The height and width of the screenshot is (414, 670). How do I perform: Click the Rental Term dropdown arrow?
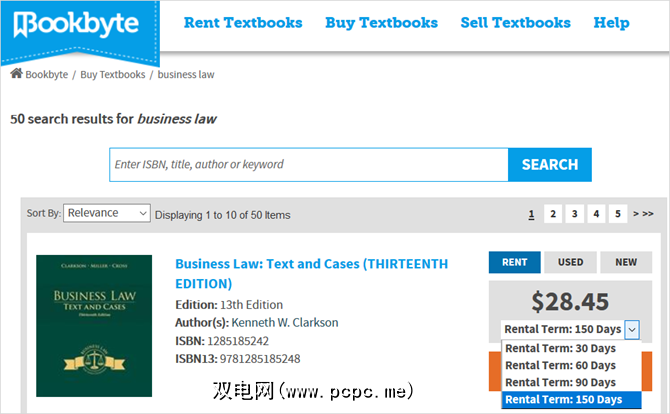tap(632, 329)
